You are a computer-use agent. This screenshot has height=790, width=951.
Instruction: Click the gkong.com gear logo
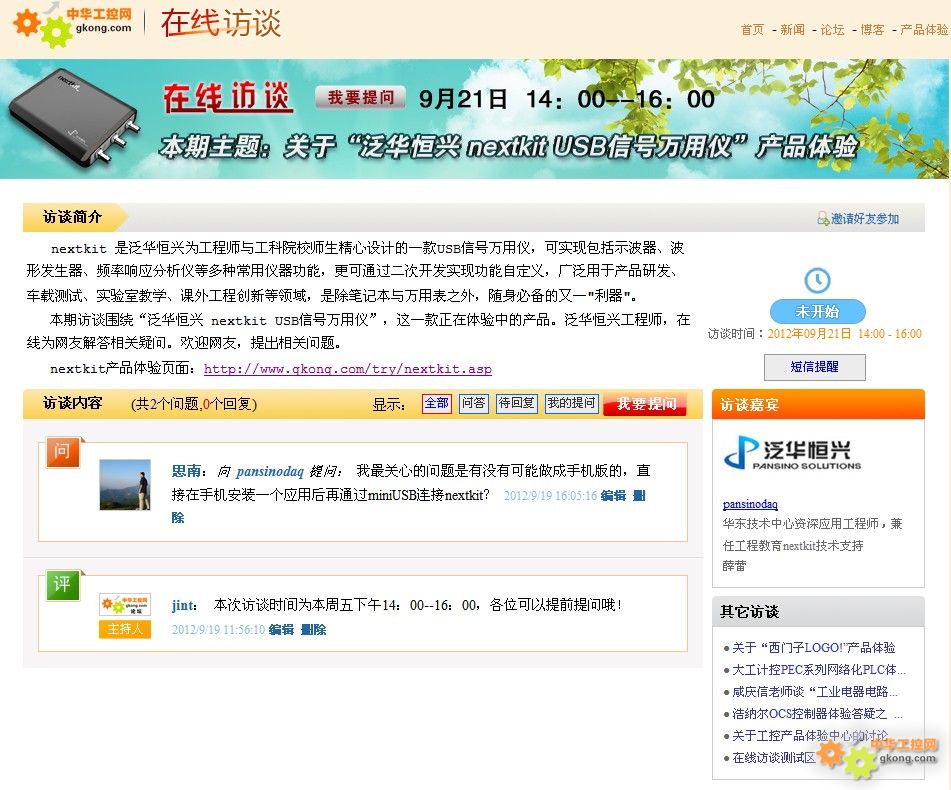tap(72, 25)
